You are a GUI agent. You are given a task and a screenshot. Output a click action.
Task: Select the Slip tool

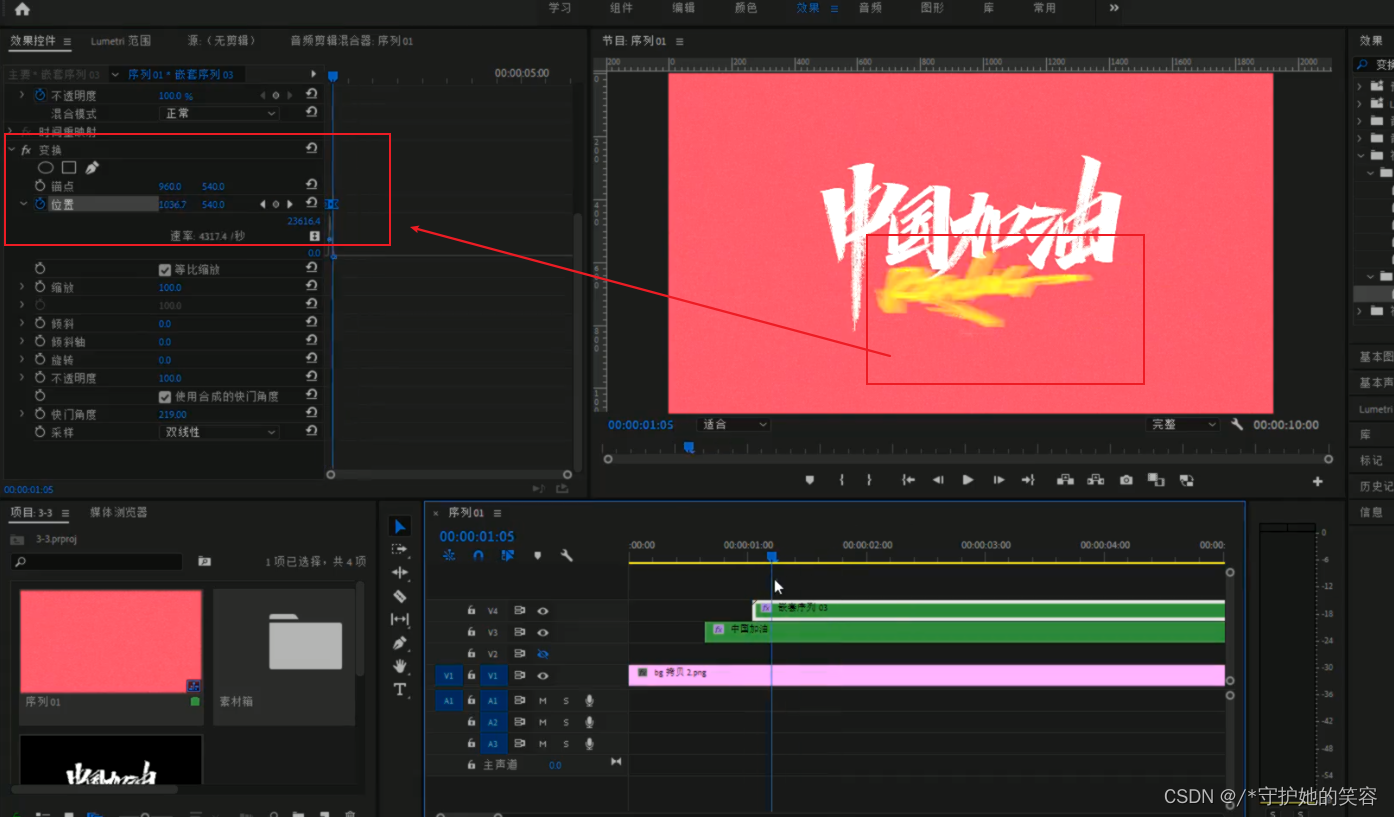[x=400, y=620]
